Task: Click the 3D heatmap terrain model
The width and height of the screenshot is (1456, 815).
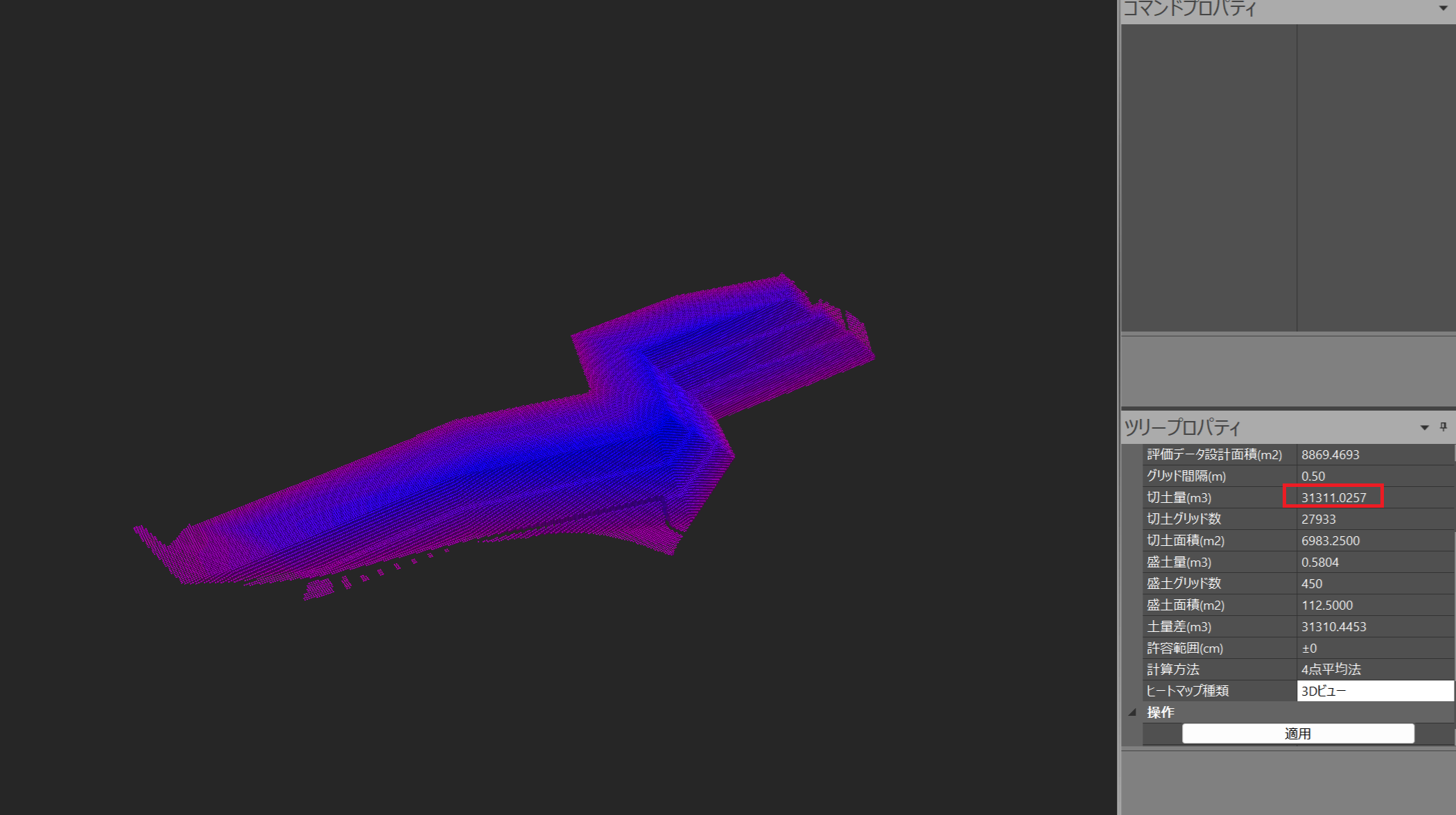Action: (505, 437)
